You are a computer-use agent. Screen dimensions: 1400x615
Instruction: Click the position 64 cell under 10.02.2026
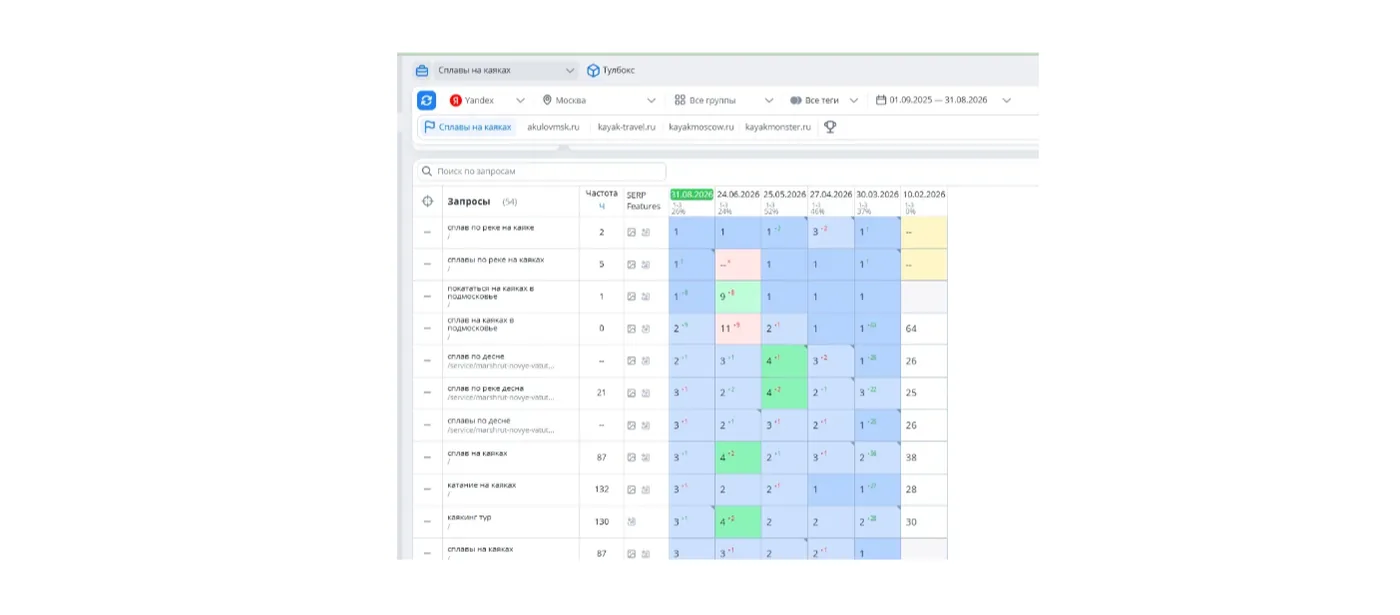[924, 329]
